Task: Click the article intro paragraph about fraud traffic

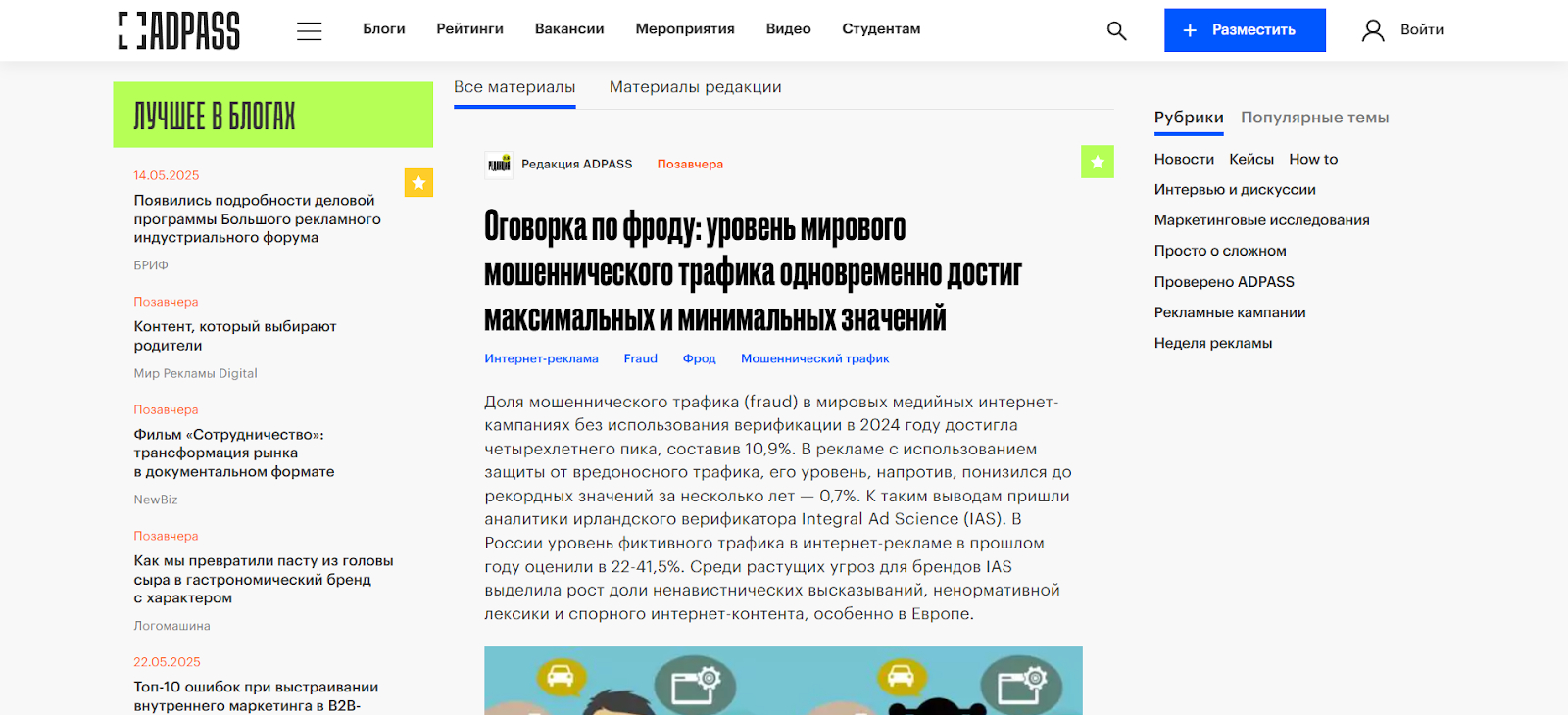Action: 778,508
